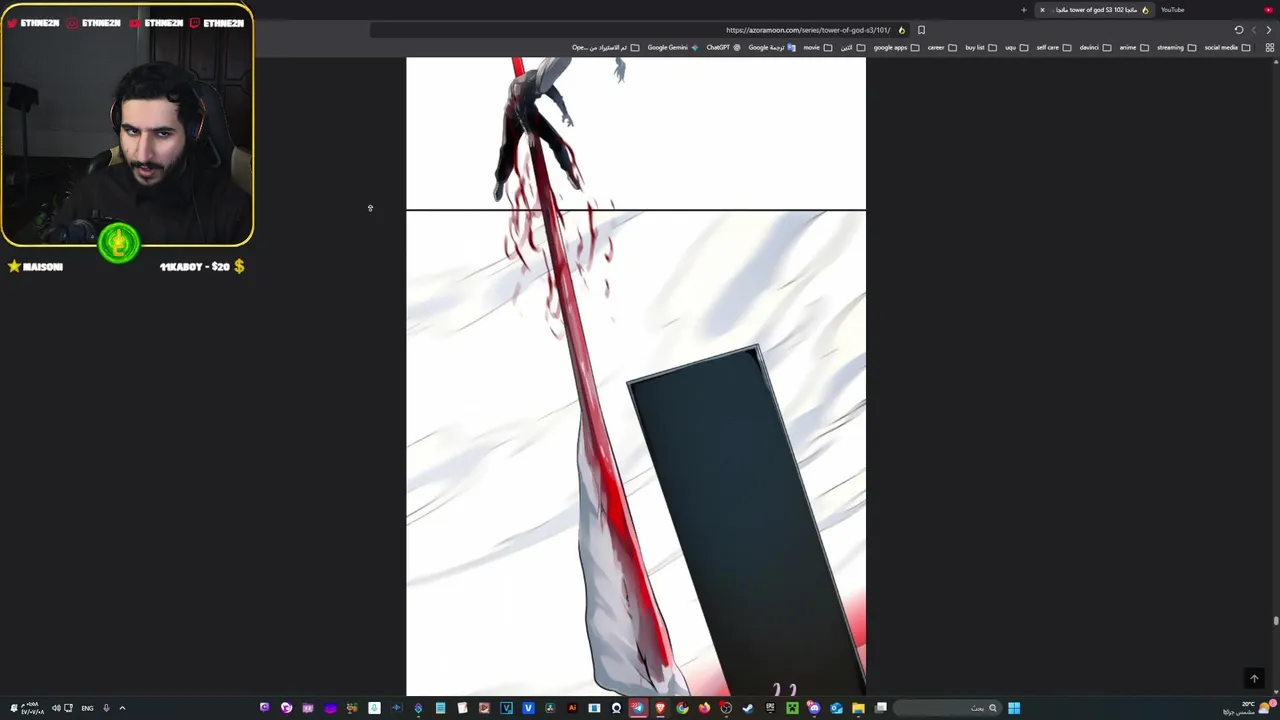Image resolution: width=1280 pixels, height=720 pixels.
Task: Click the weather widget in the taskbar
Action: pyautogui.click(x=1248, y=708)
